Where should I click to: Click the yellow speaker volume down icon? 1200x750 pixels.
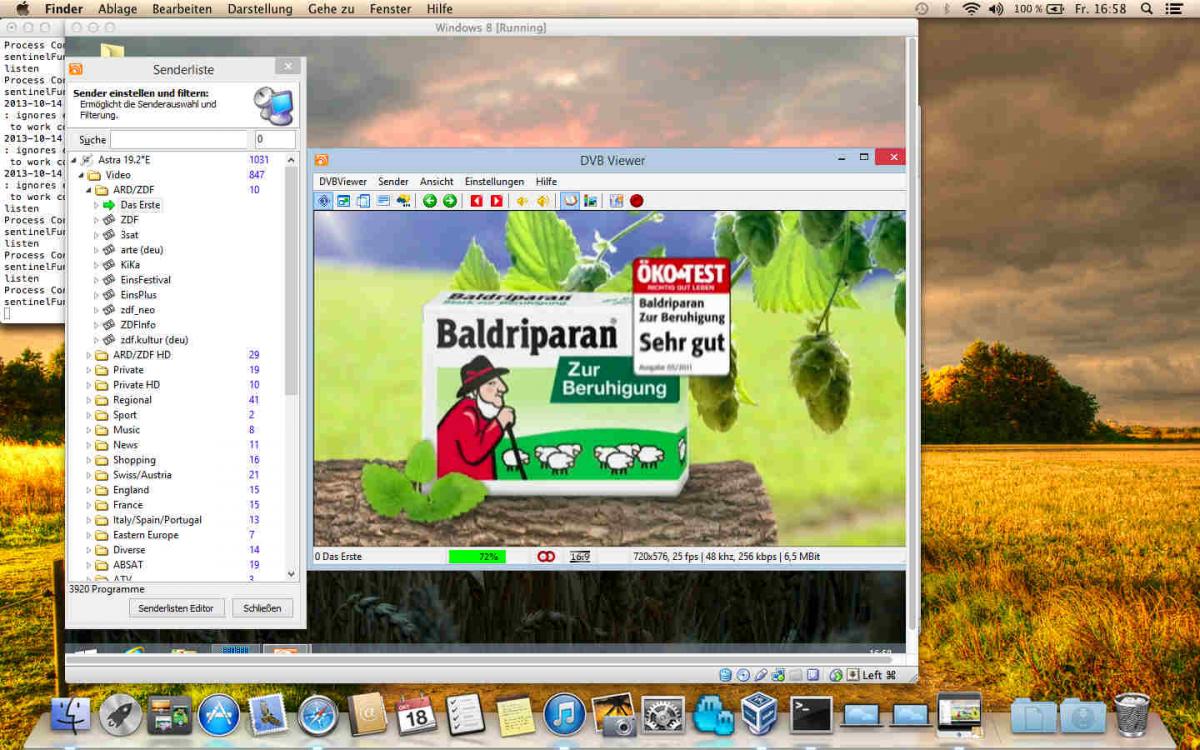coord(522,201)
